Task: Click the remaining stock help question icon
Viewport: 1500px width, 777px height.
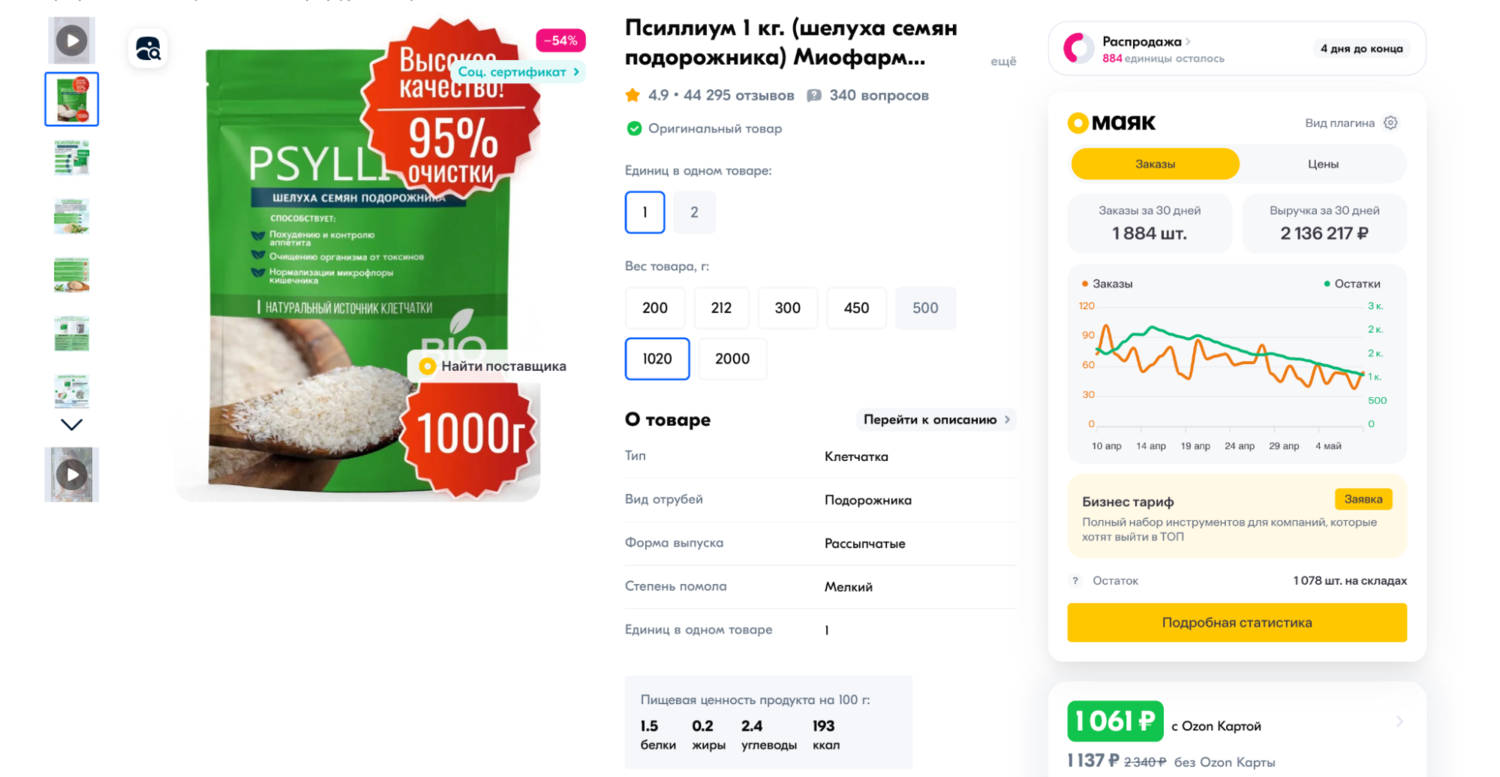Action: click(1075, 581)
